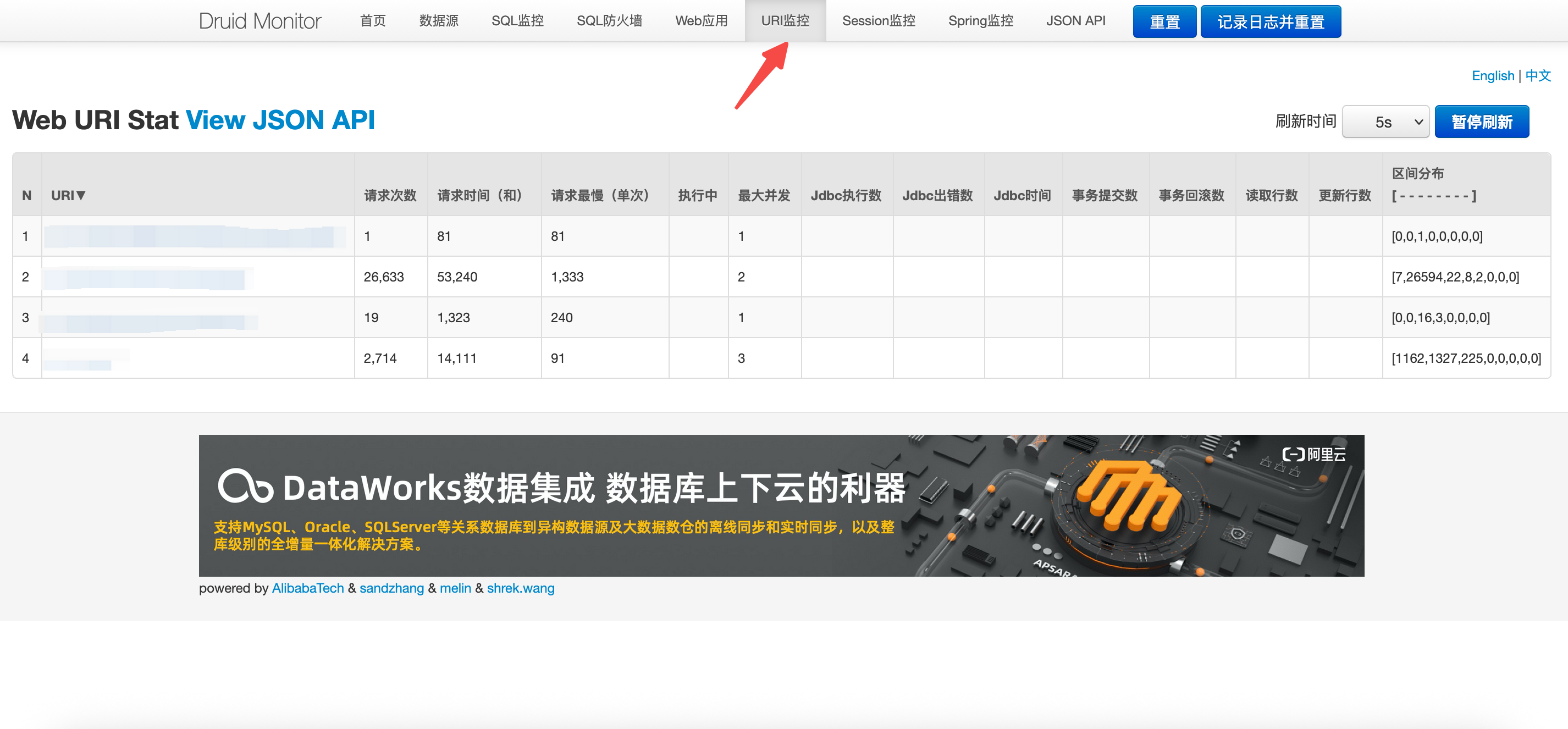Go to the Web应用 section

[x=700, y=20]
